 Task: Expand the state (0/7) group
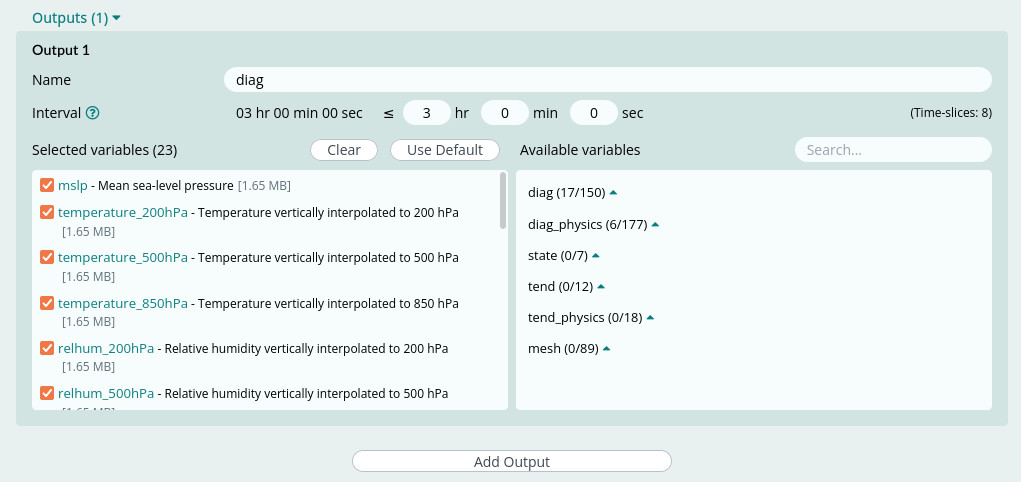563,256
